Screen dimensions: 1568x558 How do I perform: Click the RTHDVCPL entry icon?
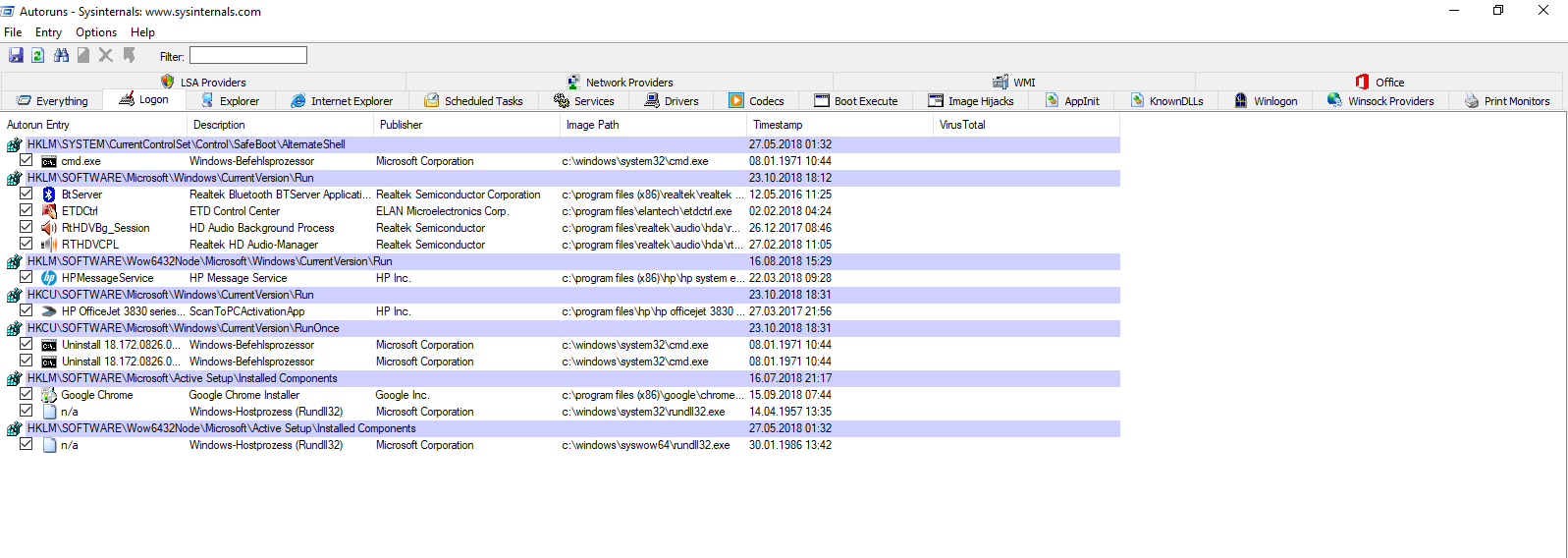pos(49,245)
